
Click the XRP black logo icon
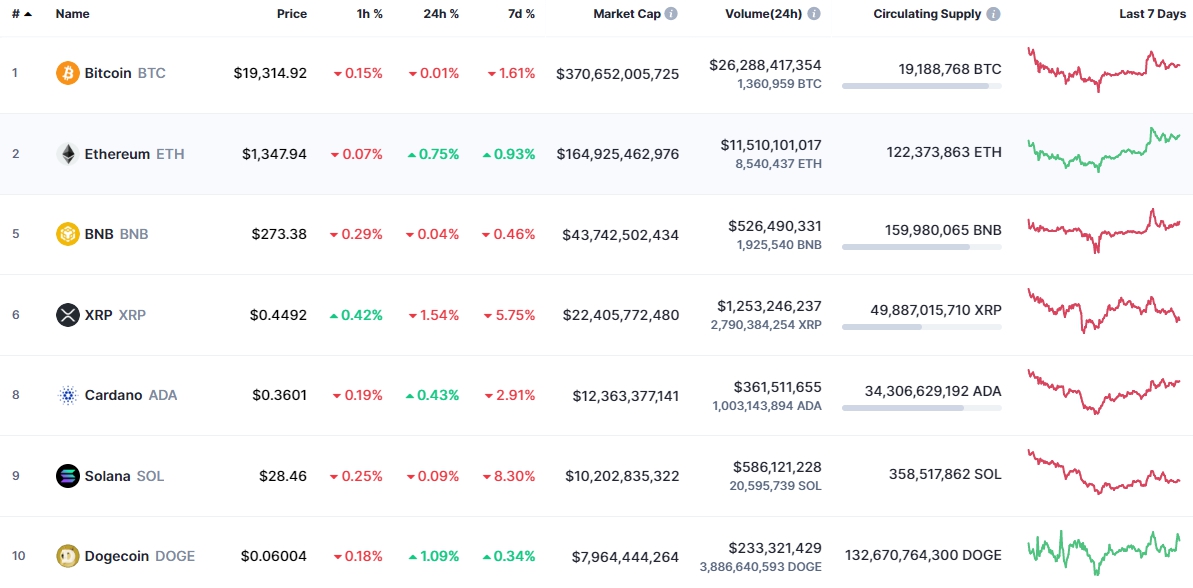[x=68, y=315]
